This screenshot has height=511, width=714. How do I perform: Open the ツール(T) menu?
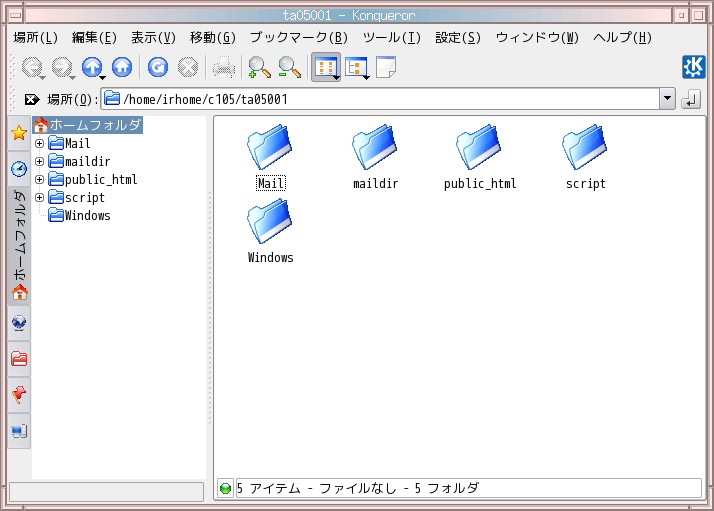[x=392, y=37]
